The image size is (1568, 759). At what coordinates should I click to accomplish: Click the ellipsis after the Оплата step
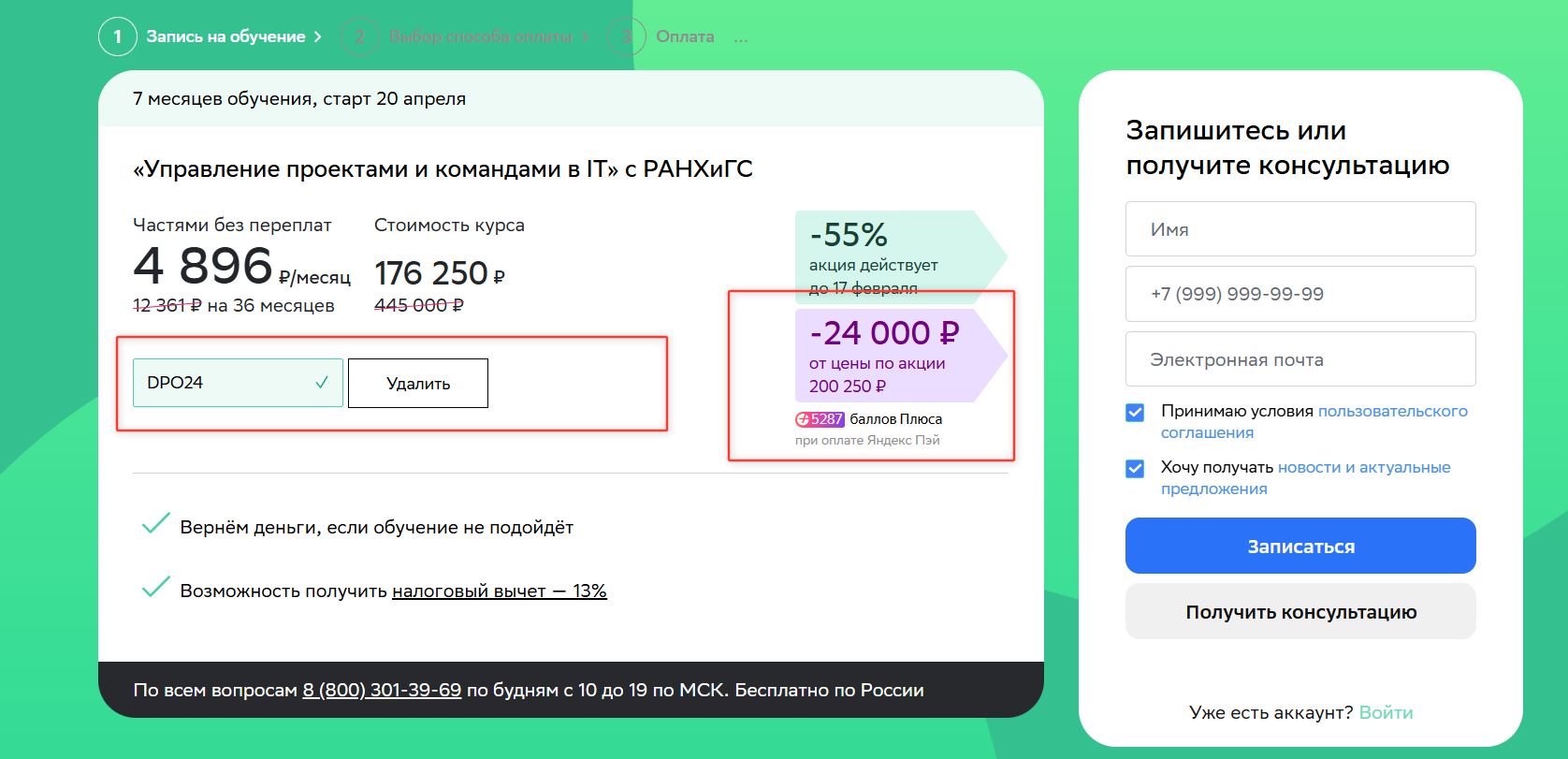[x=741, y=37]
